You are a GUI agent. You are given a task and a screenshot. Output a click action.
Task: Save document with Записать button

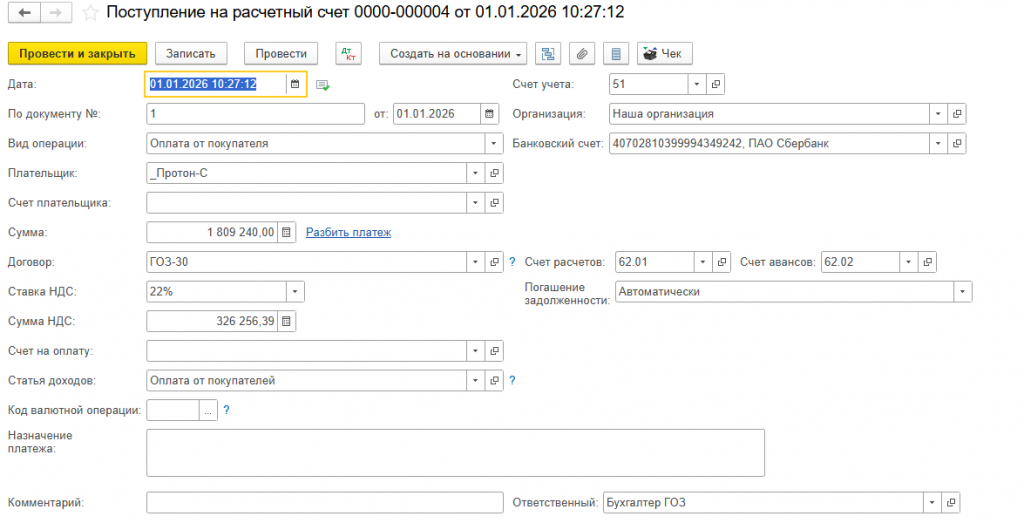point(191,54)
